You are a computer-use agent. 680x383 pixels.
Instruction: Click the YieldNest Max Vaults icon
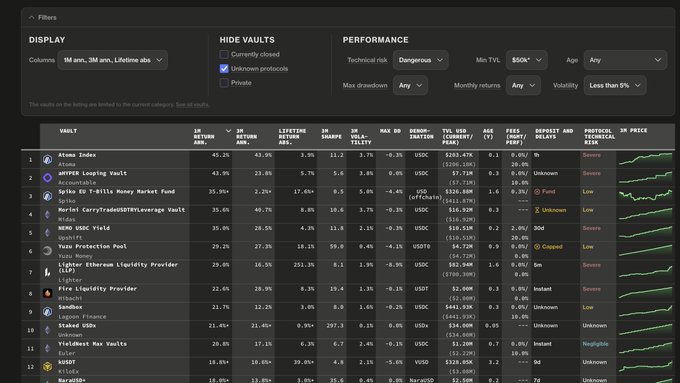tap(47, 348)
